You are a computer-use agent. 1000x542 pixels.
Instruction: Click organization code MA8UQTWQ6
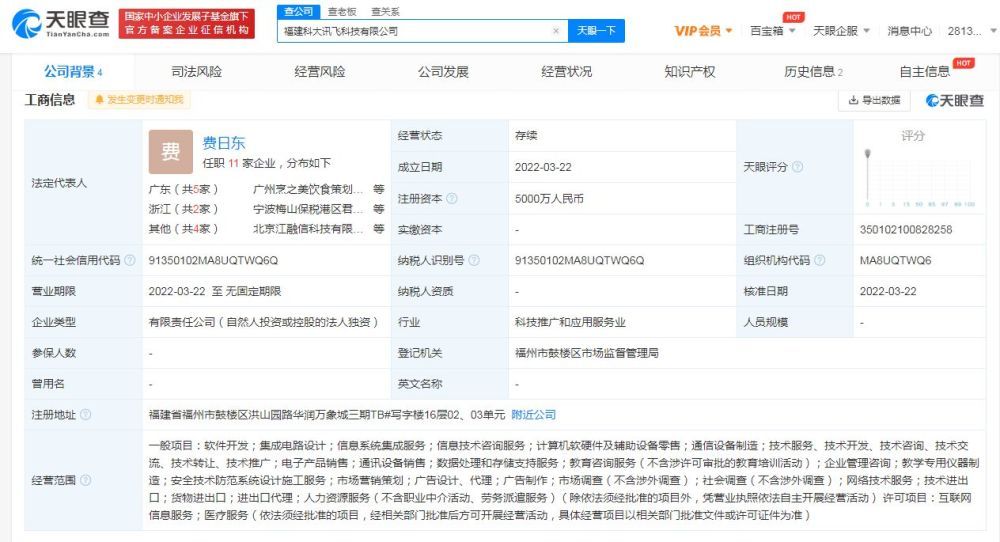[x=895, y=260]
